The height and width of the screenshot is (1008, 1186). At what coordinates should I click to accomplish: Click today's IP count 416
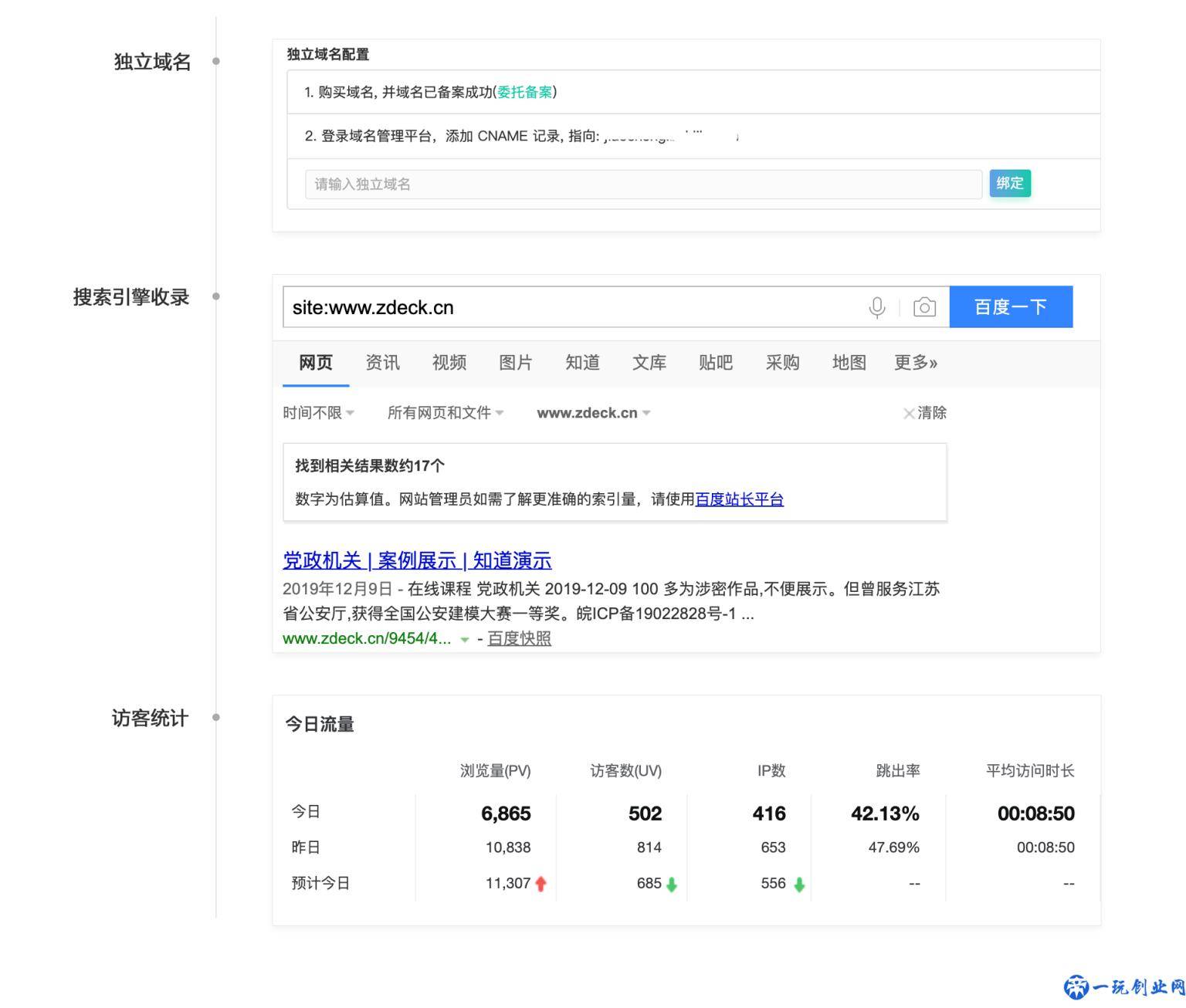[769, 814]
